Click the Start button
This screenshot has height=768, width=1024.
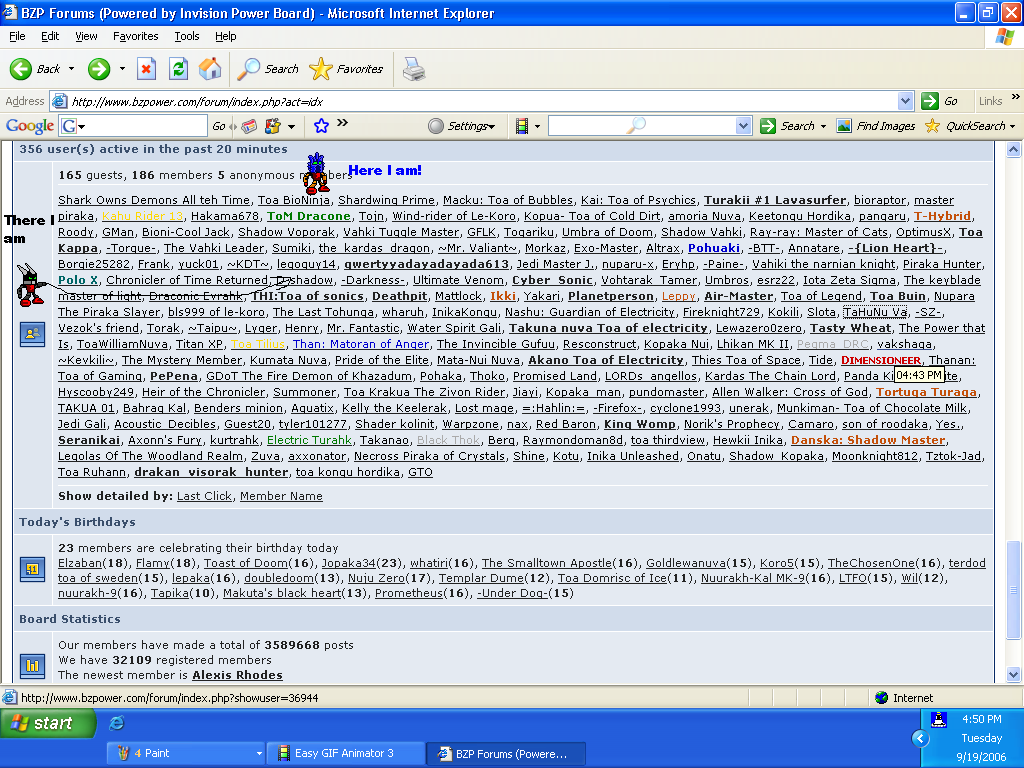tap(47, 723)
